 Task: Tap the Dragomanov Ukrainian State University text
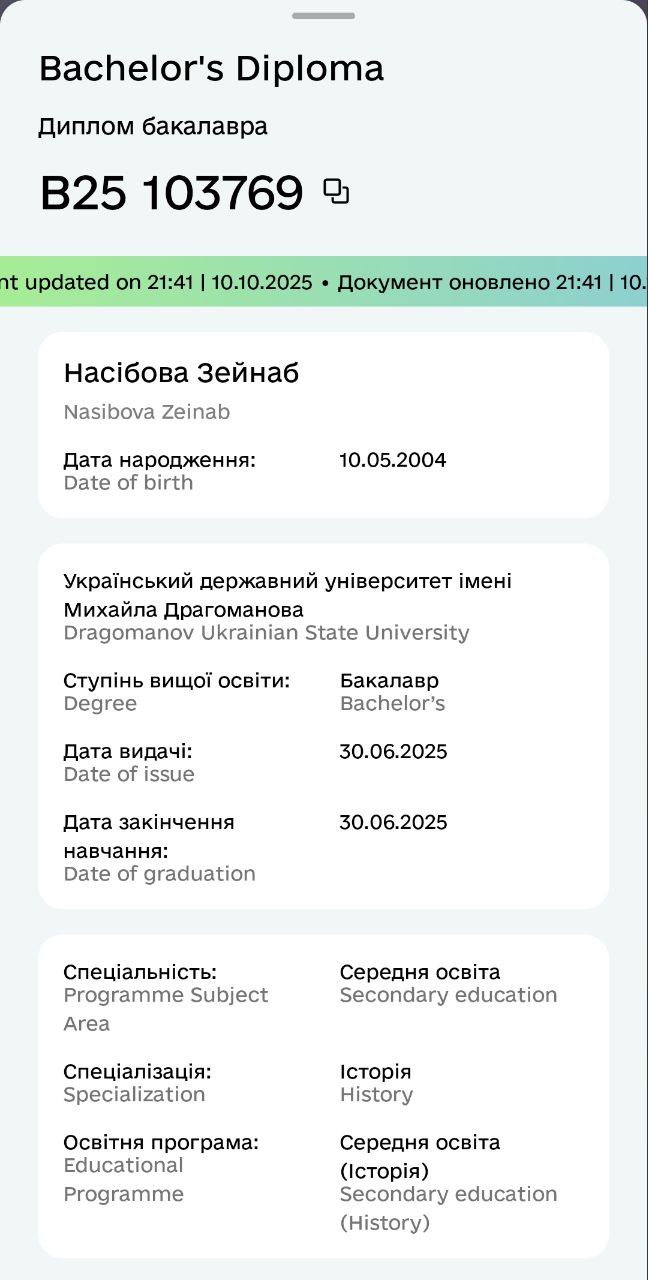266,633
